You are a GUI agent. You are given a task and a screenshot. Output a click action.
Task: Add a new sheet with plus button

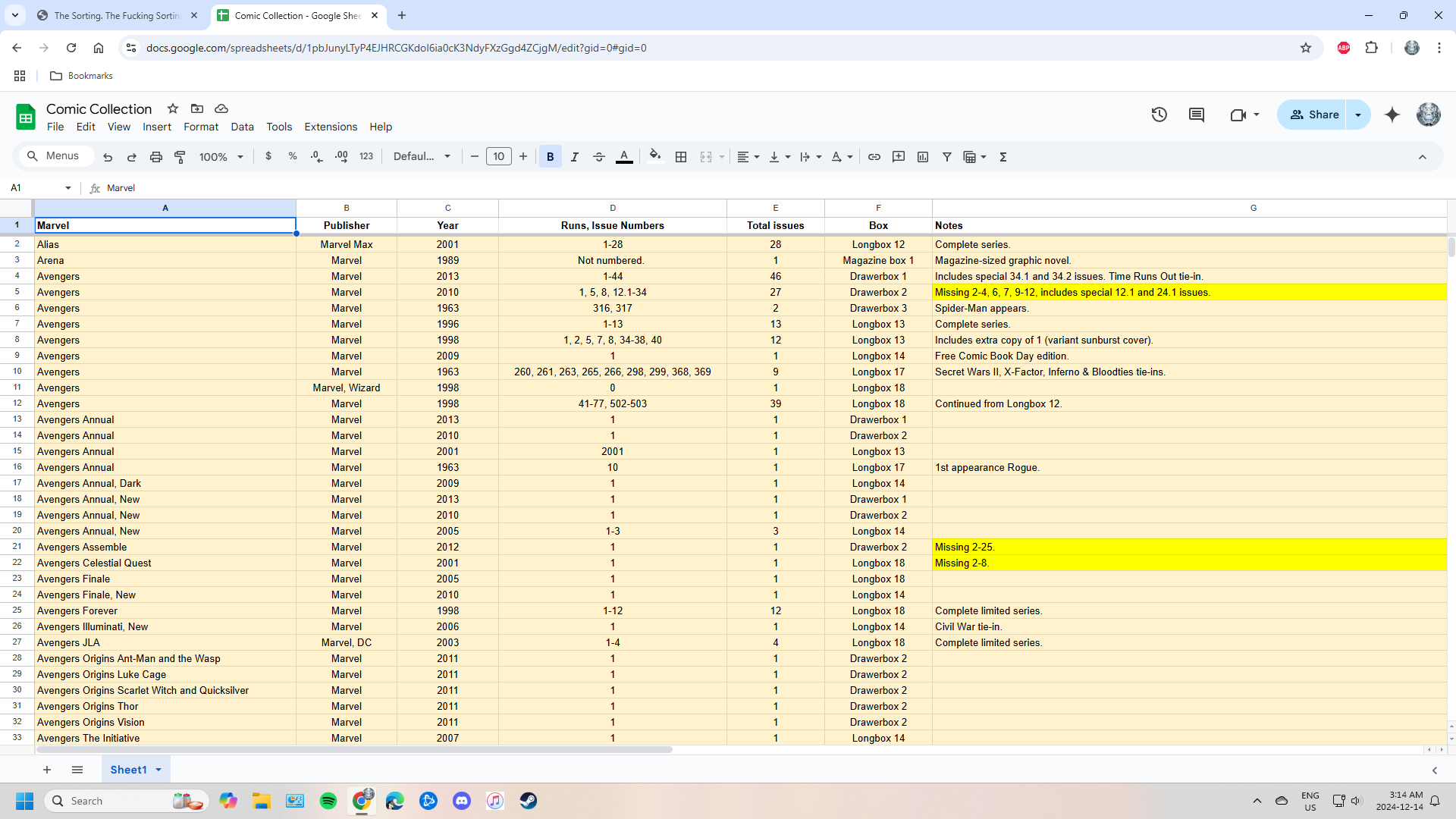pos(47,770)
